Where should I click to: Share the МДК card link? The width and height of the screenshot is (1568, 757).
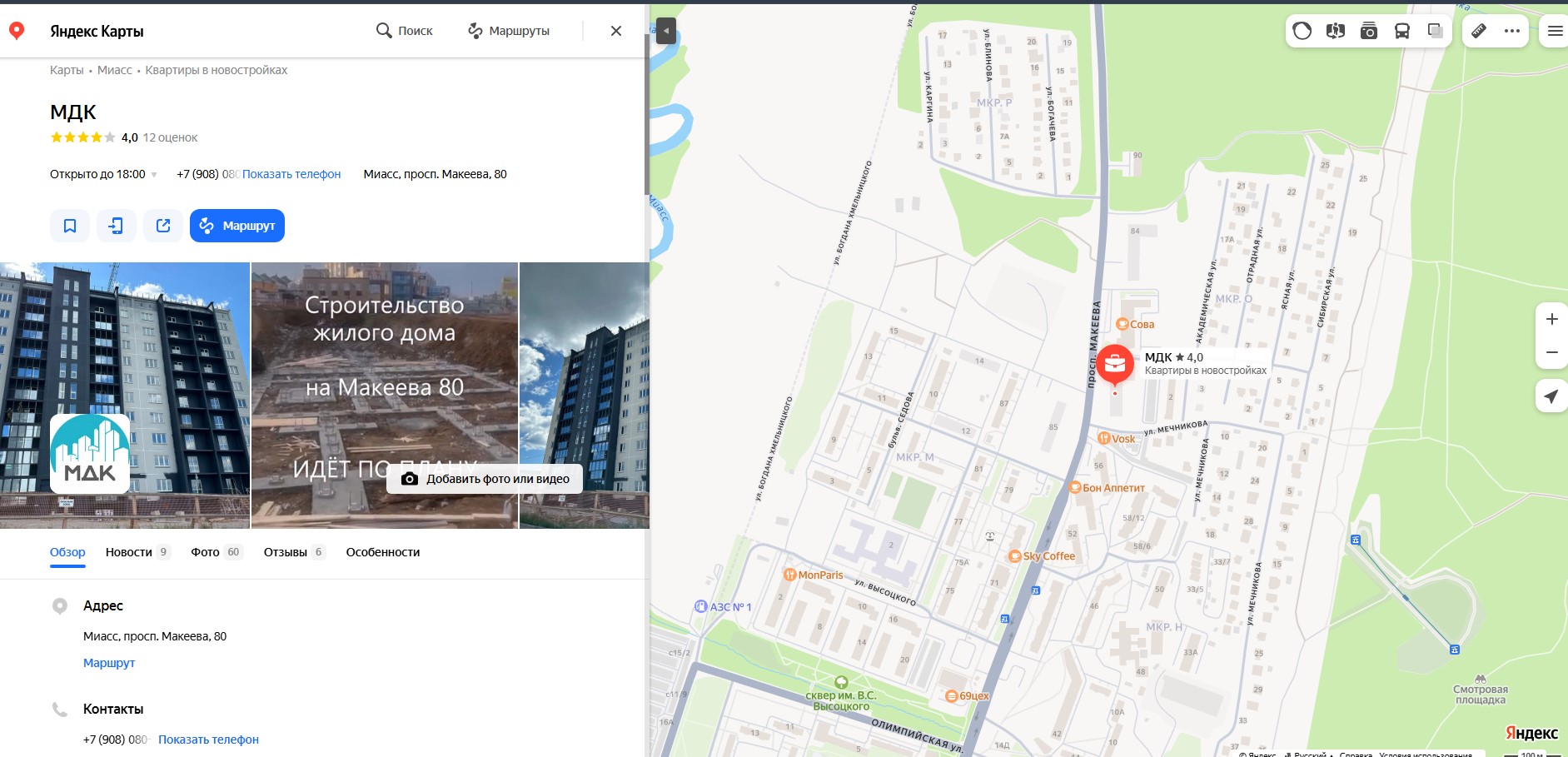coord(163,226)
